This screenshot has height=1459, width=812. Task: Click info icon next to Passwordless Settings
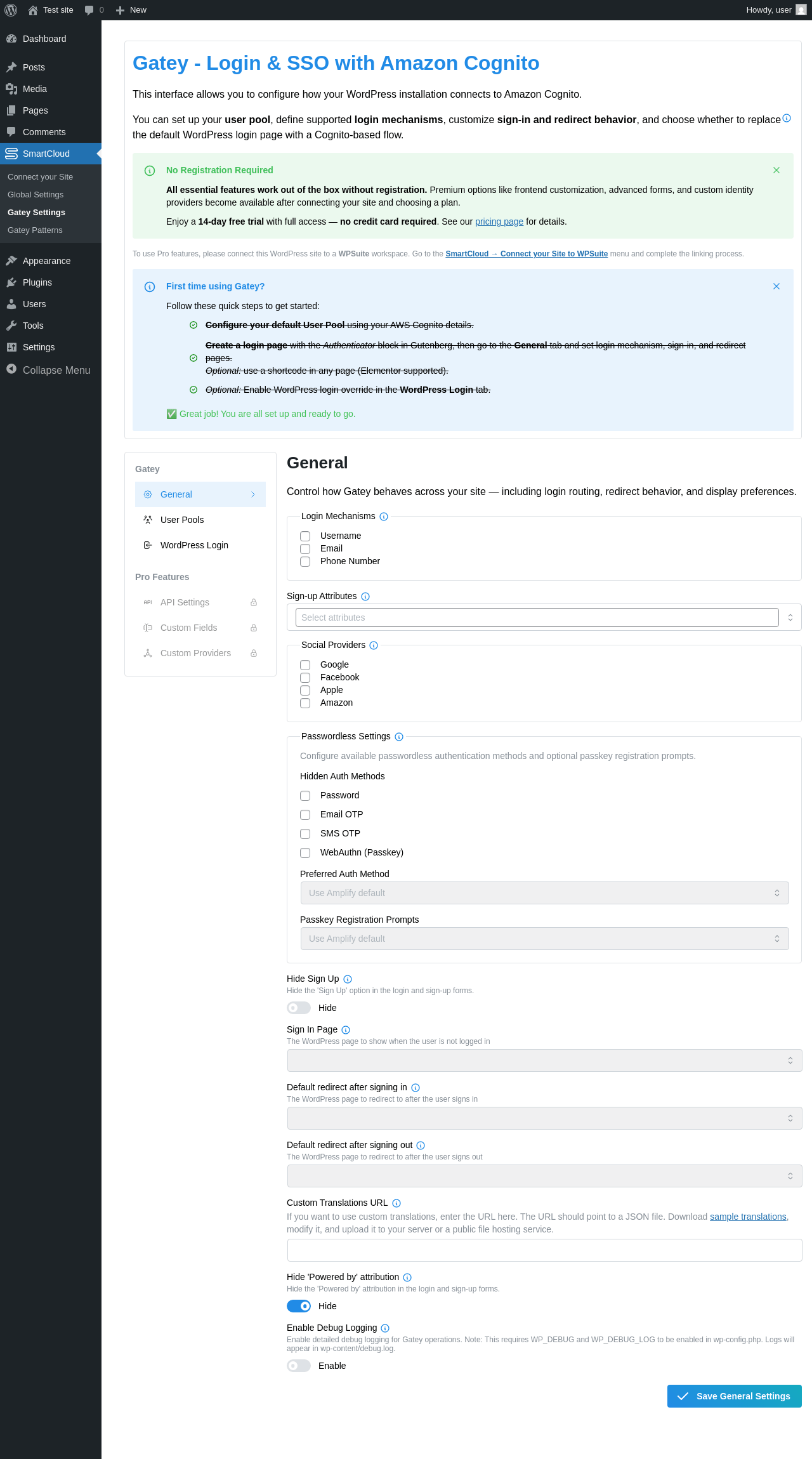(x=399, y=737)
